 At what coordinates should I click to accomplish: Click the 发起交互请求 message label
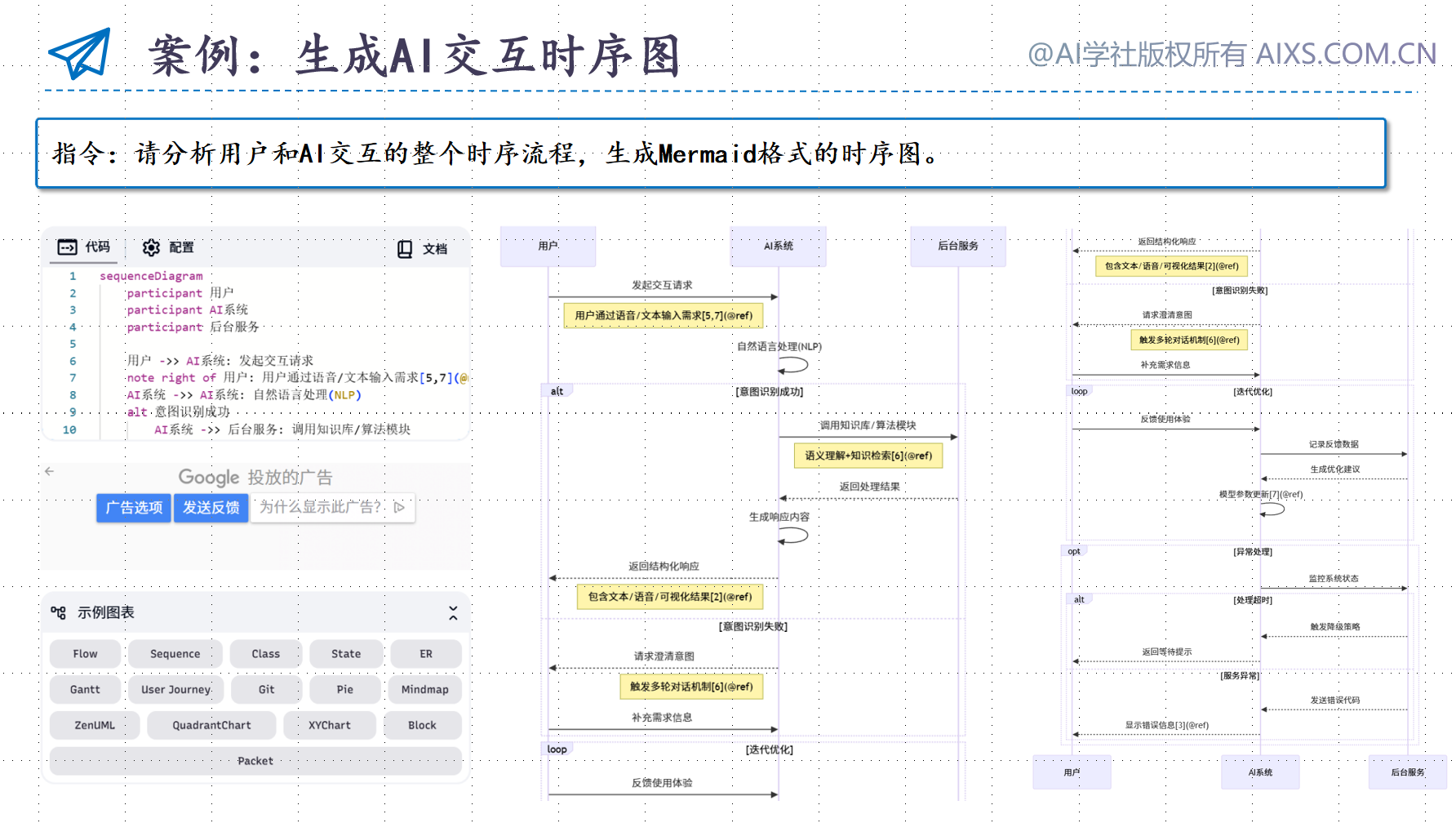(662, 285)
